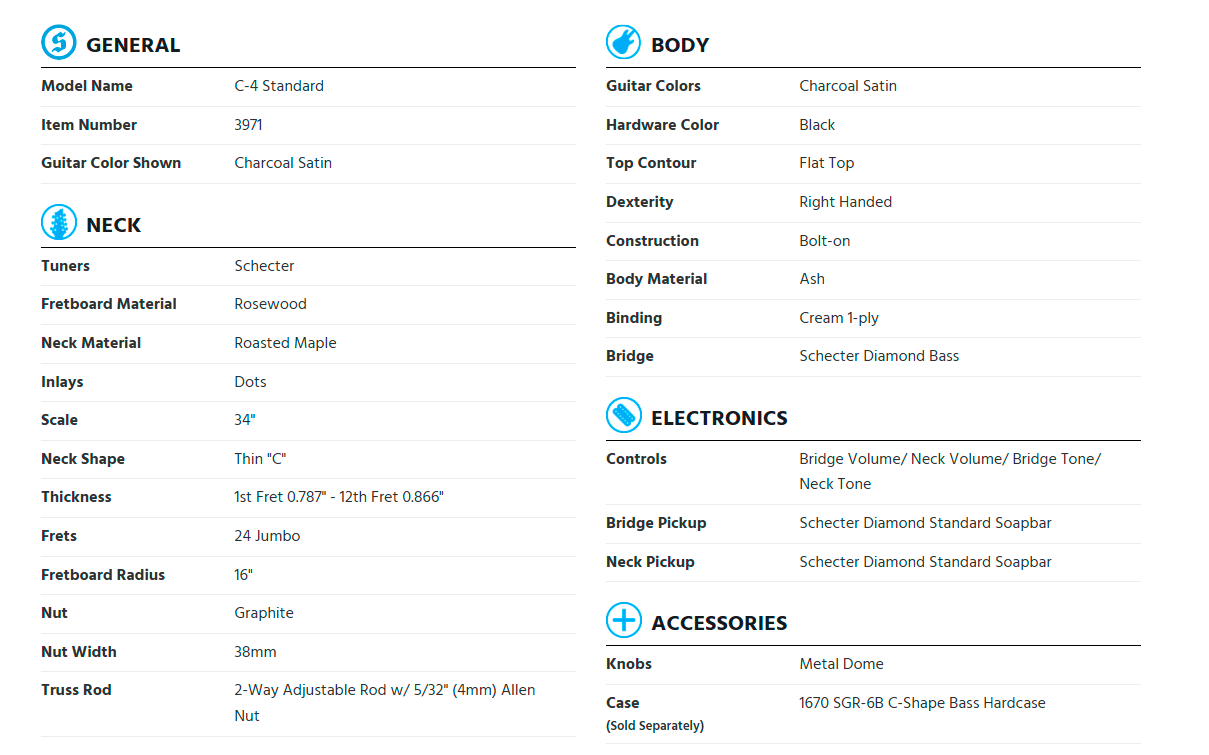Click the Accessories section plus icon
This screenshot has width=1209, height=755.
coord(624,621)
